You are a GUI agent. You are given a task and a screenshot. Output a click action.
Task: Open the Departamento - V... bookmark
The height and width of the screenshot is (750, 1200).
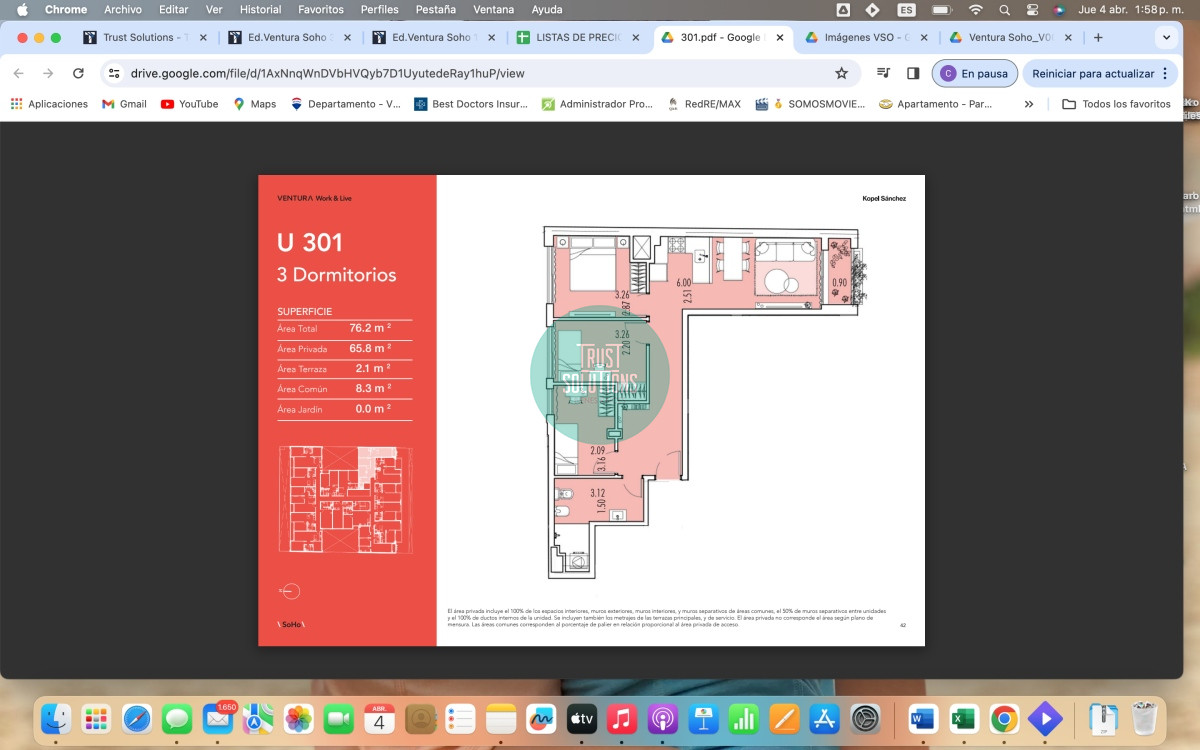coord(345,104)
